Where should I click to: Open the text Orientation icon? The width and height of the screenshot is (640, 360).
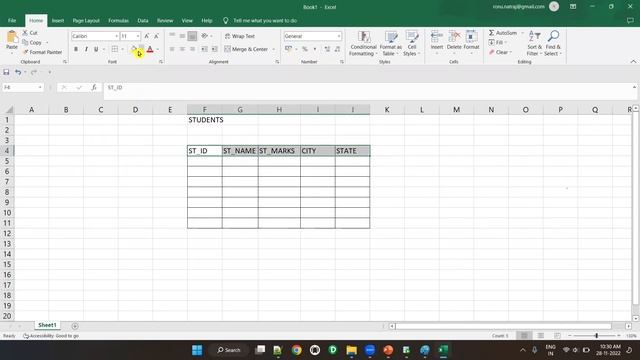point(204,36)
